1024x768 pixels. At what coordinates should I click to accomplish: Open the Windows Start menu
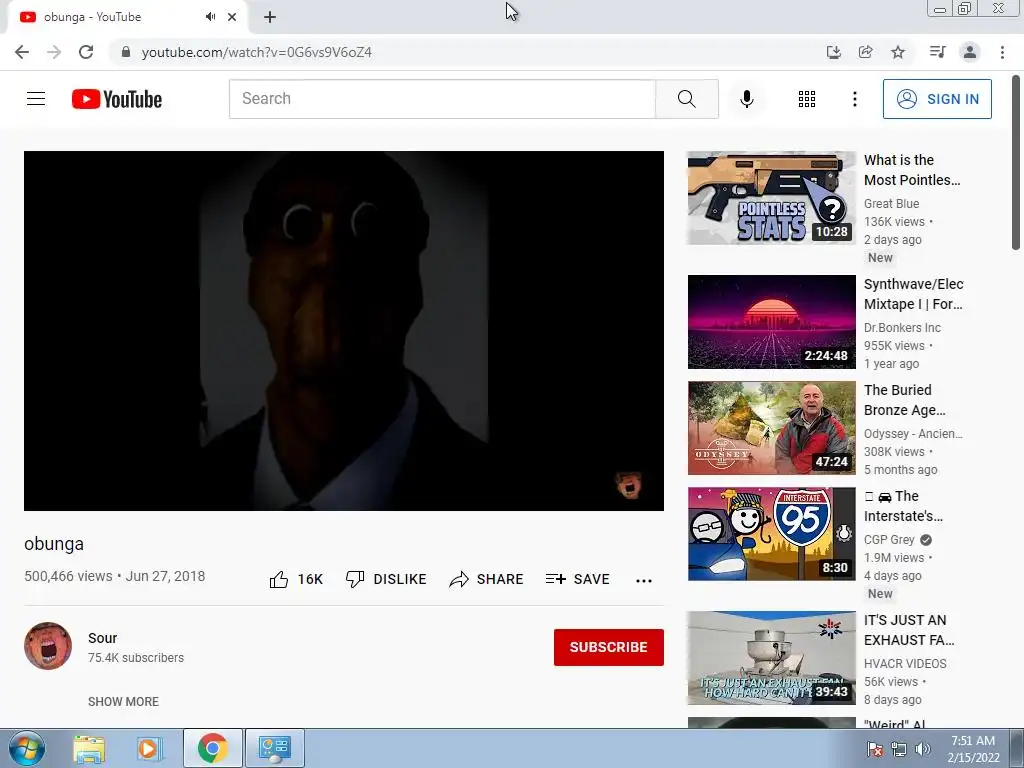click(27, 748)
